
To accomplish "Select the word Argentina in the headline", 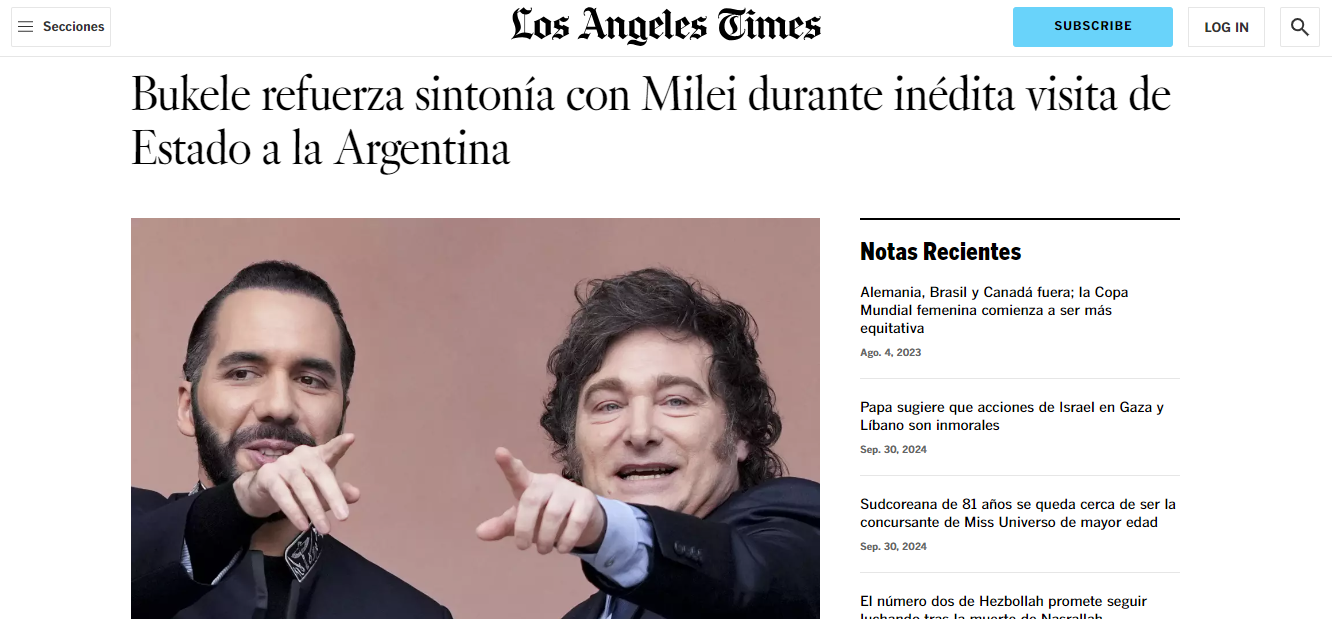I will click(422, 149).
